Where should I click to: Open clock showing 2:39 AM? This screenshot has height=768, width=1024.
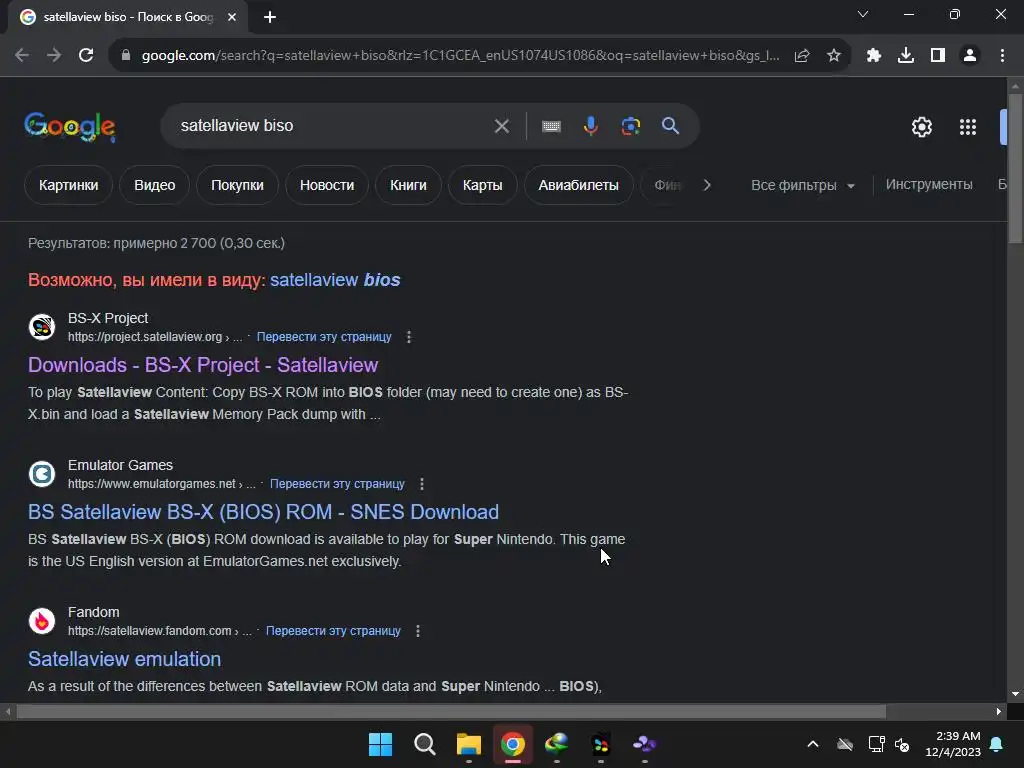click(953, 744)
